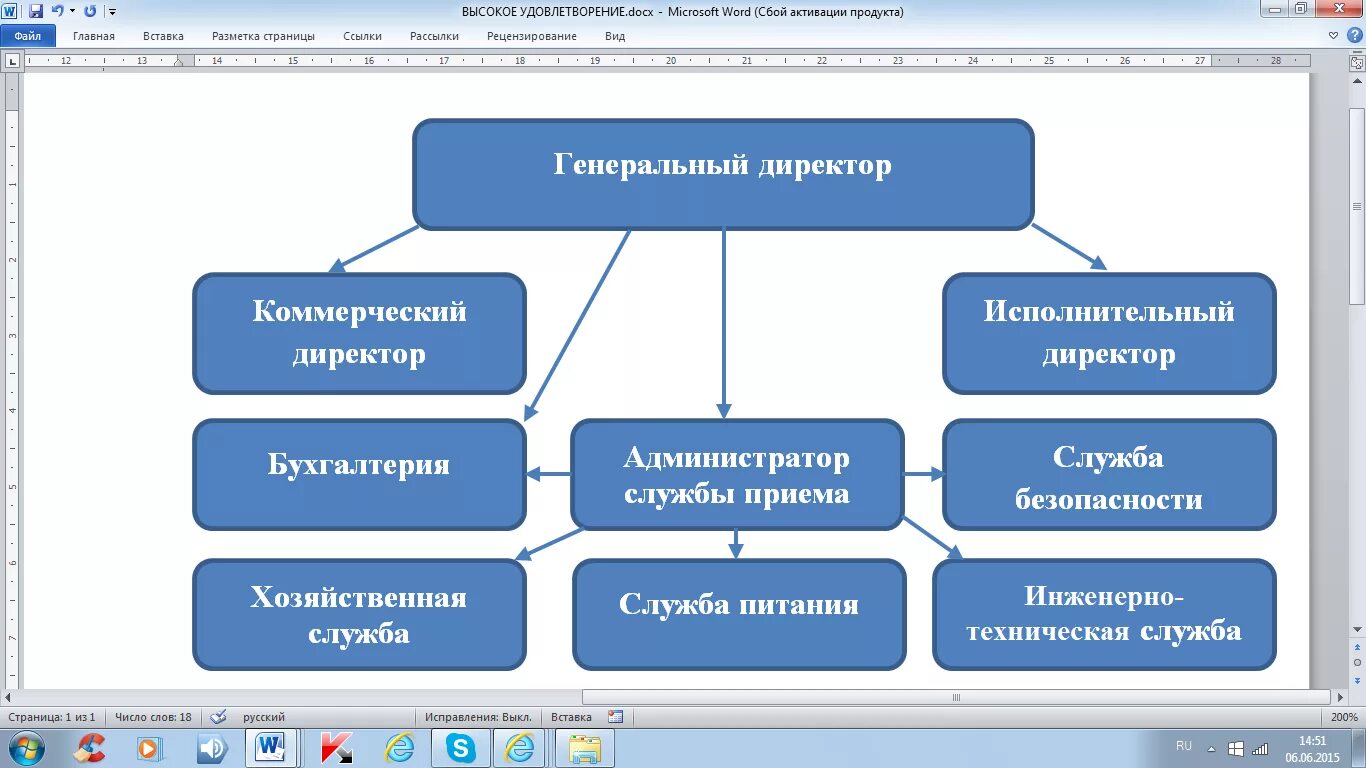Click the proofing errors check icon

pyautogui.click(x=218, y=717)
